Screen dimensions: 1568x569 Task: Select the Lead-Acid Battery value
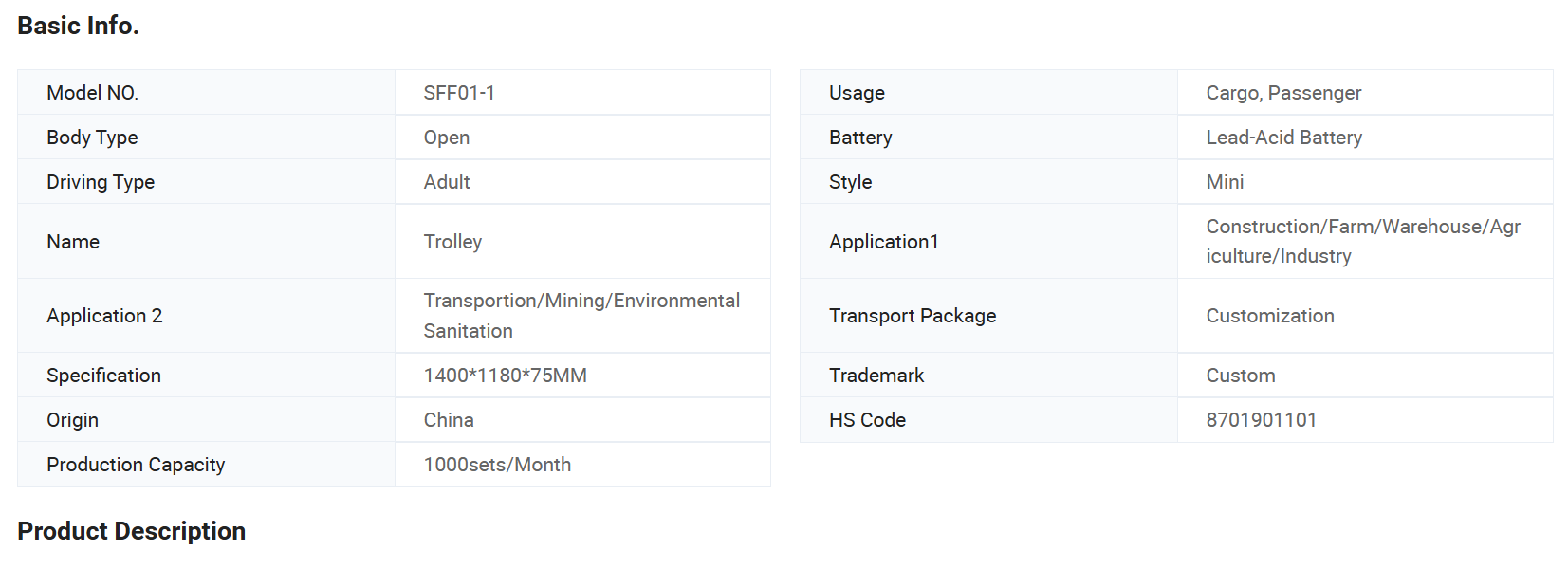click(x=1283, y=138)
